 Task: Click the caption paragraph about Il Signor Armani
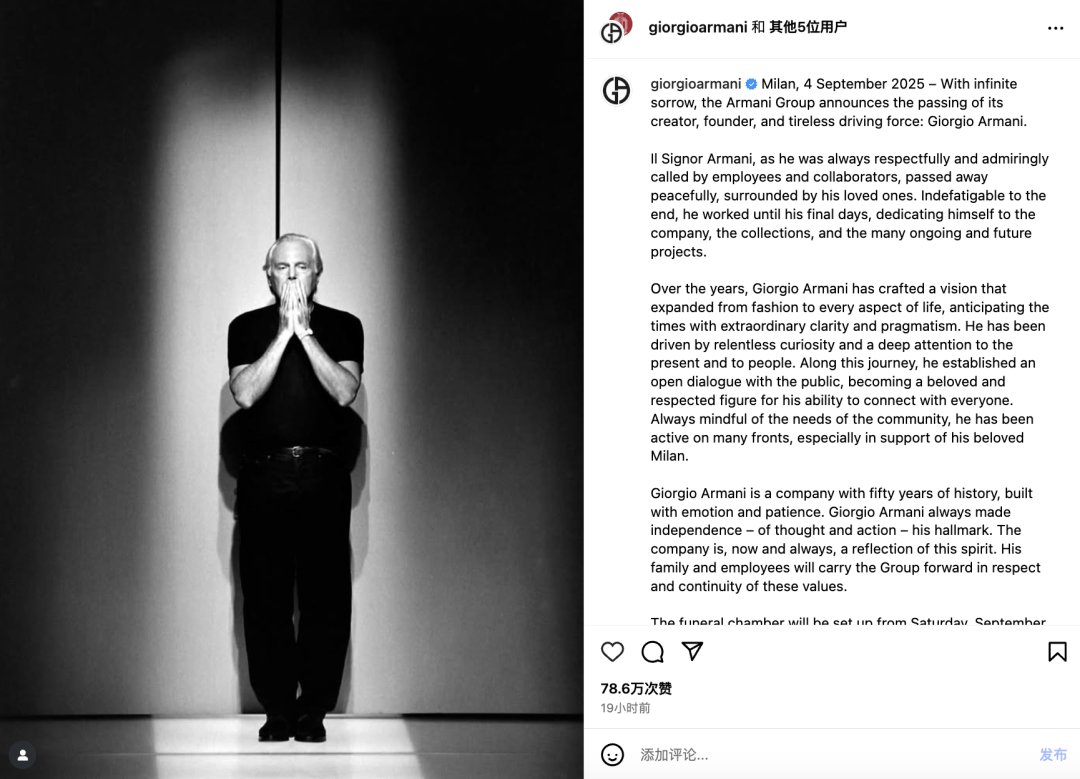(849, 205)
